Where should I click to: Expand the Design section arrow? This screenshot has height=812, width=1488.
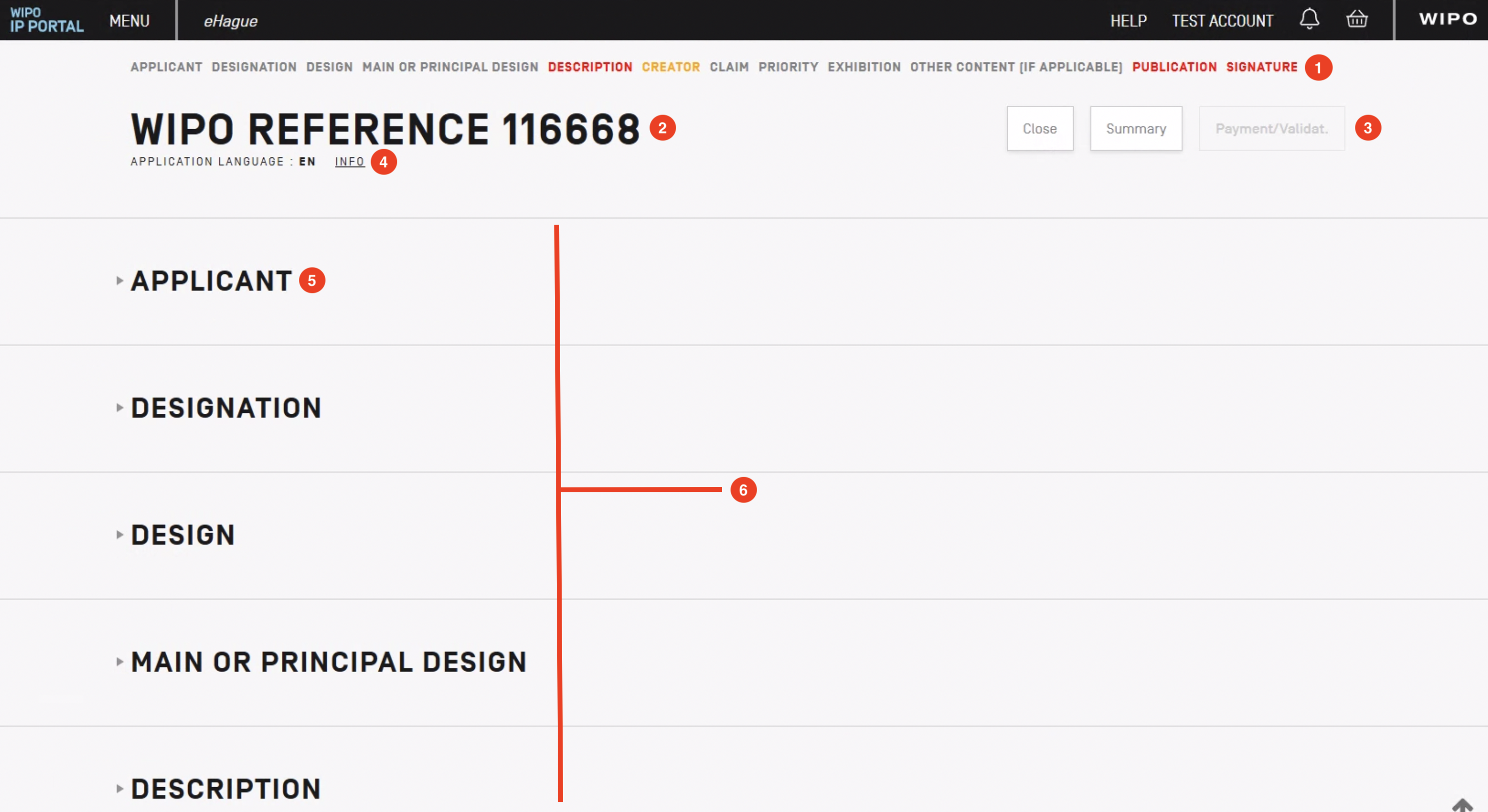point(119,535)
